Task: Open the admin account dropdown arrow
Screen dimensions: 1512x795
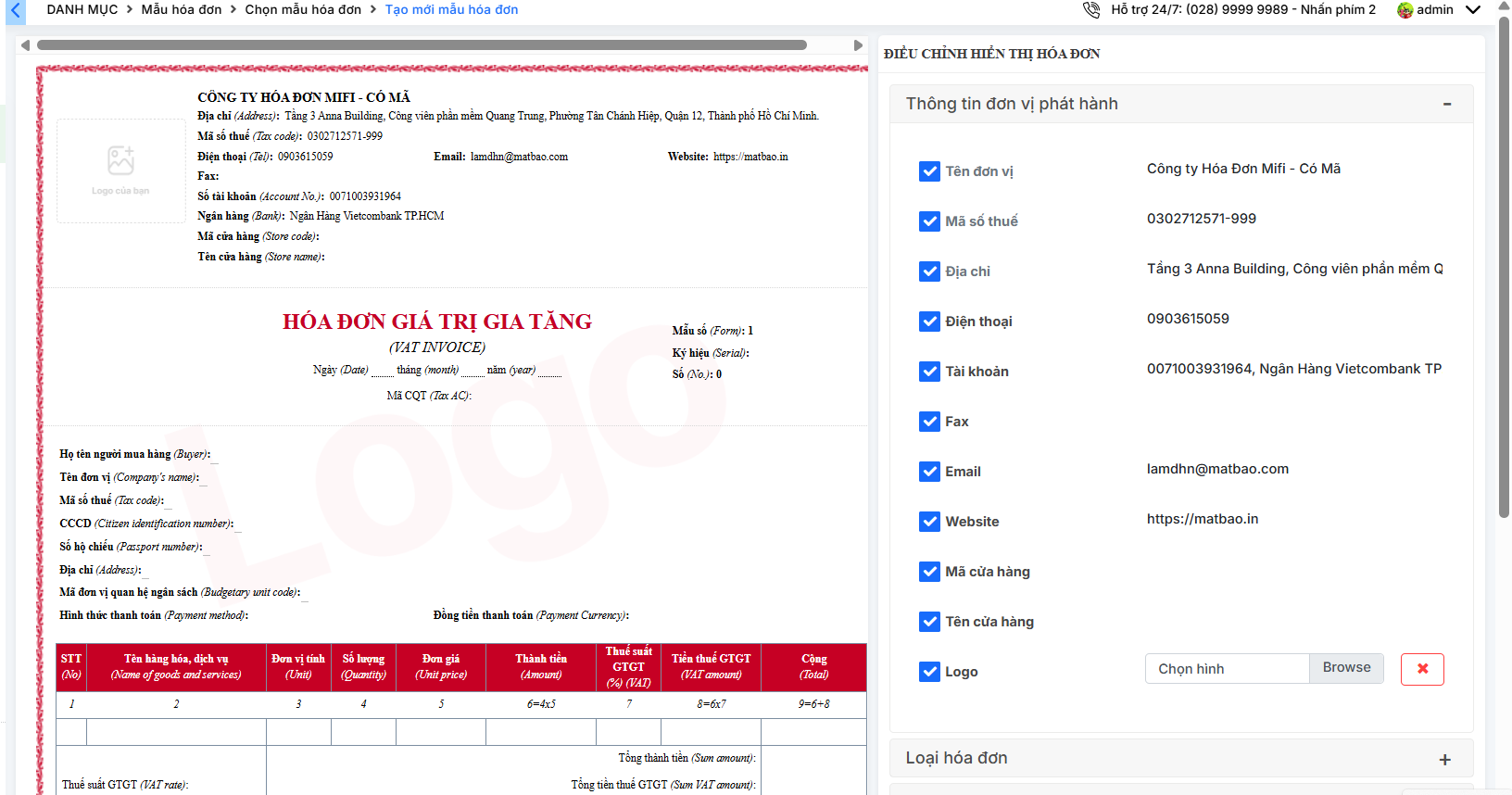Action: click(x=1473, y=10)
